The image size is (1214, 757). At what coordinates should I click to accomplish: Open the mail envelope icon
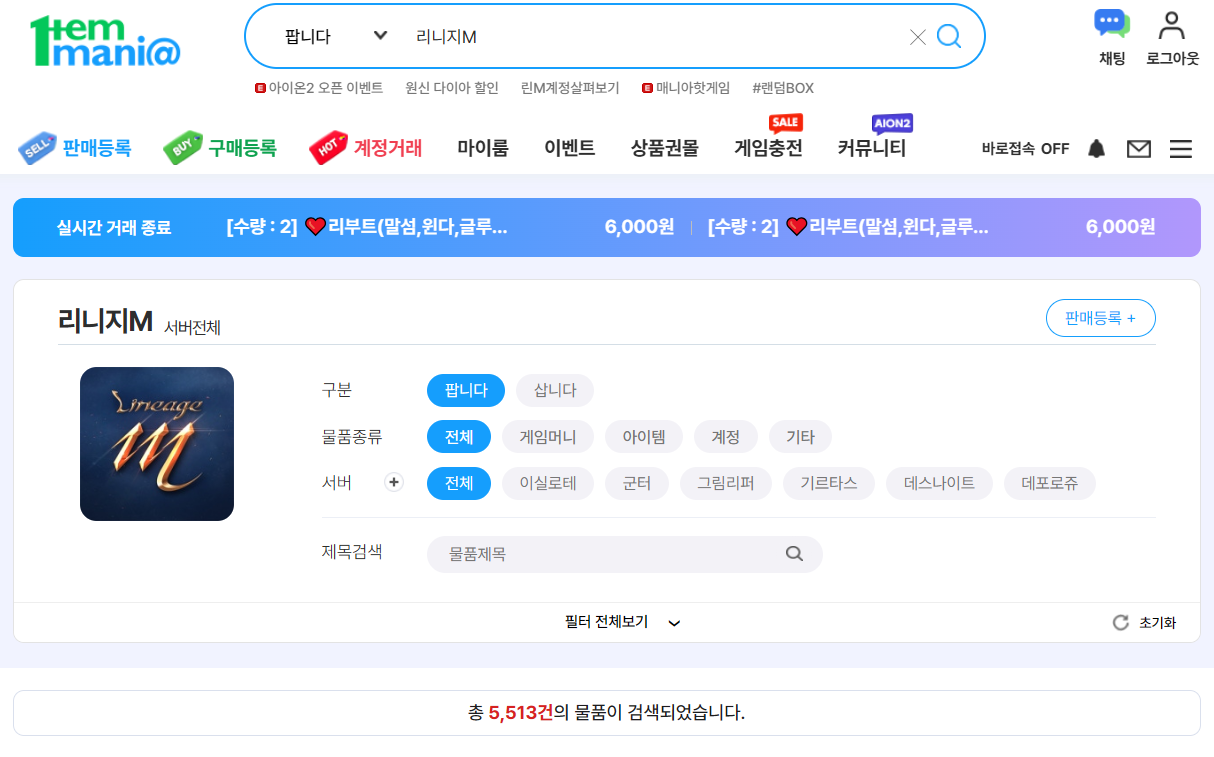(x=1139, y=149)
